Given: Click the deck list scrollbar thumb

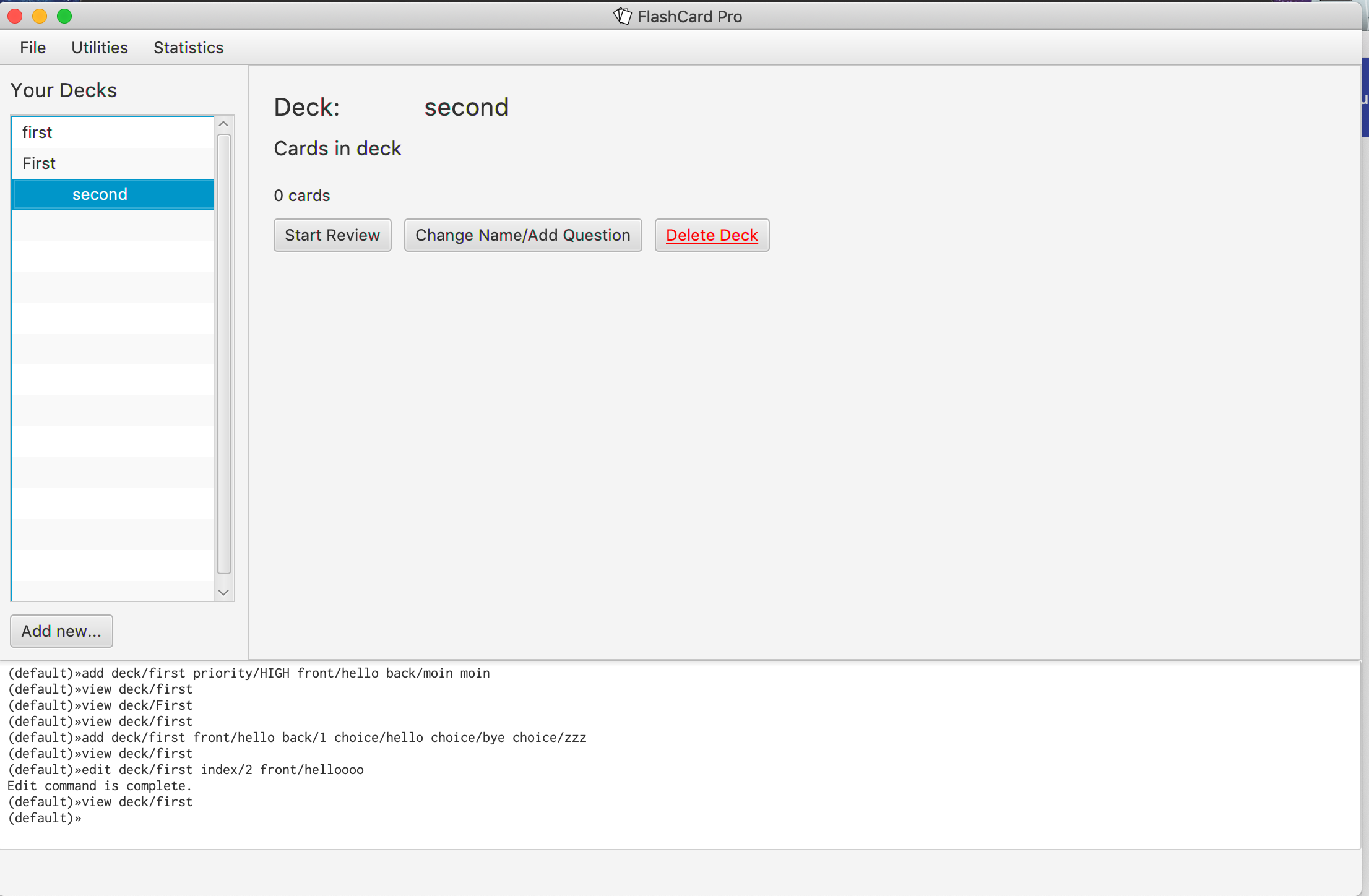Looking at the screenshot, I should pyautogui.click(x=224, y=353).
